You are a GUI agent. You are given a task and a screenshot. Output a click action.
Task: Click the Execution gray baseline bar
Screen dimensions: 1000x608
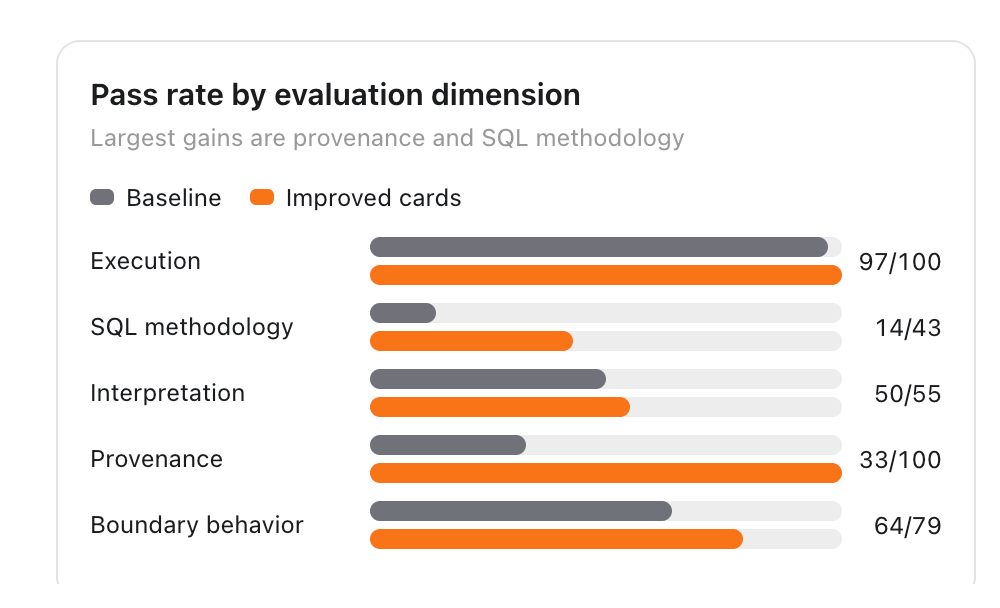(x=599, y=247)
